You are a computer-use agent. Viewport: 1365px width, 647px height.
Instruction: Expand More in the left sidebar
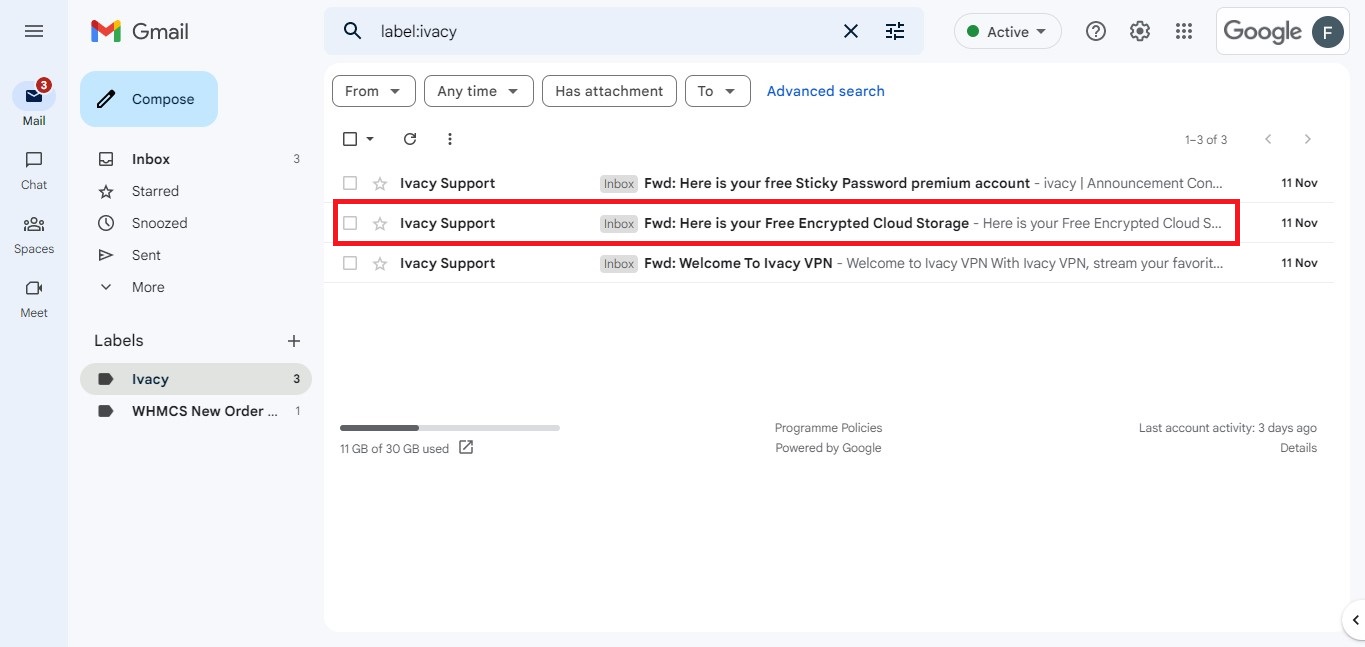(x=148, y=287)
